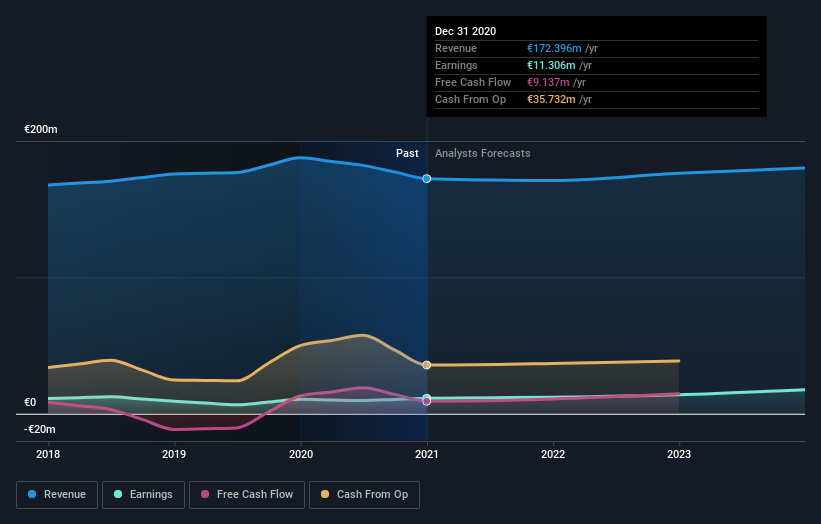
Task: Click the €35.732m cash from op value
Action: pos(551,99)
